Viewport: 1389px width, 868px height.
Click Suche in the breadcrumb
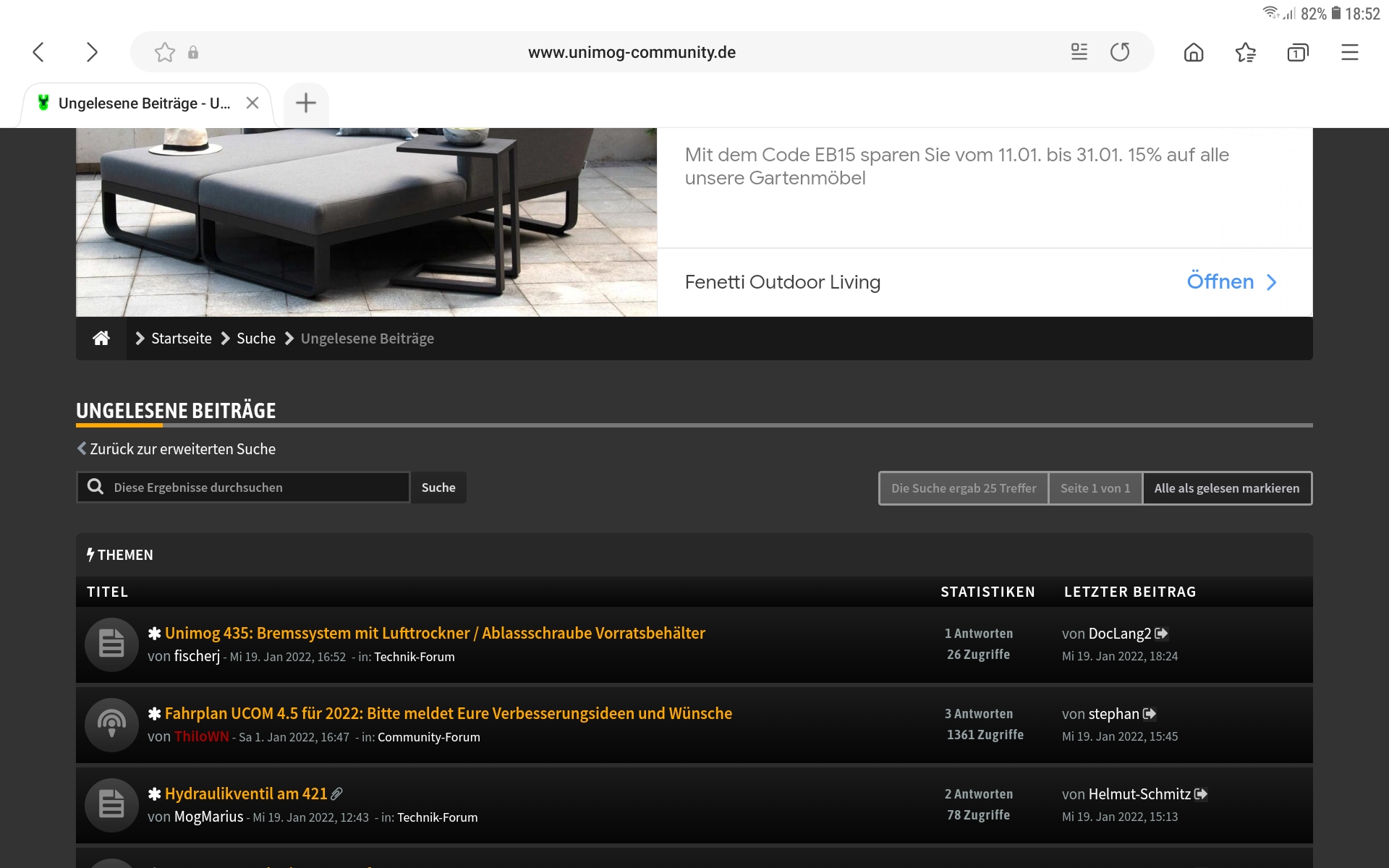256,339
